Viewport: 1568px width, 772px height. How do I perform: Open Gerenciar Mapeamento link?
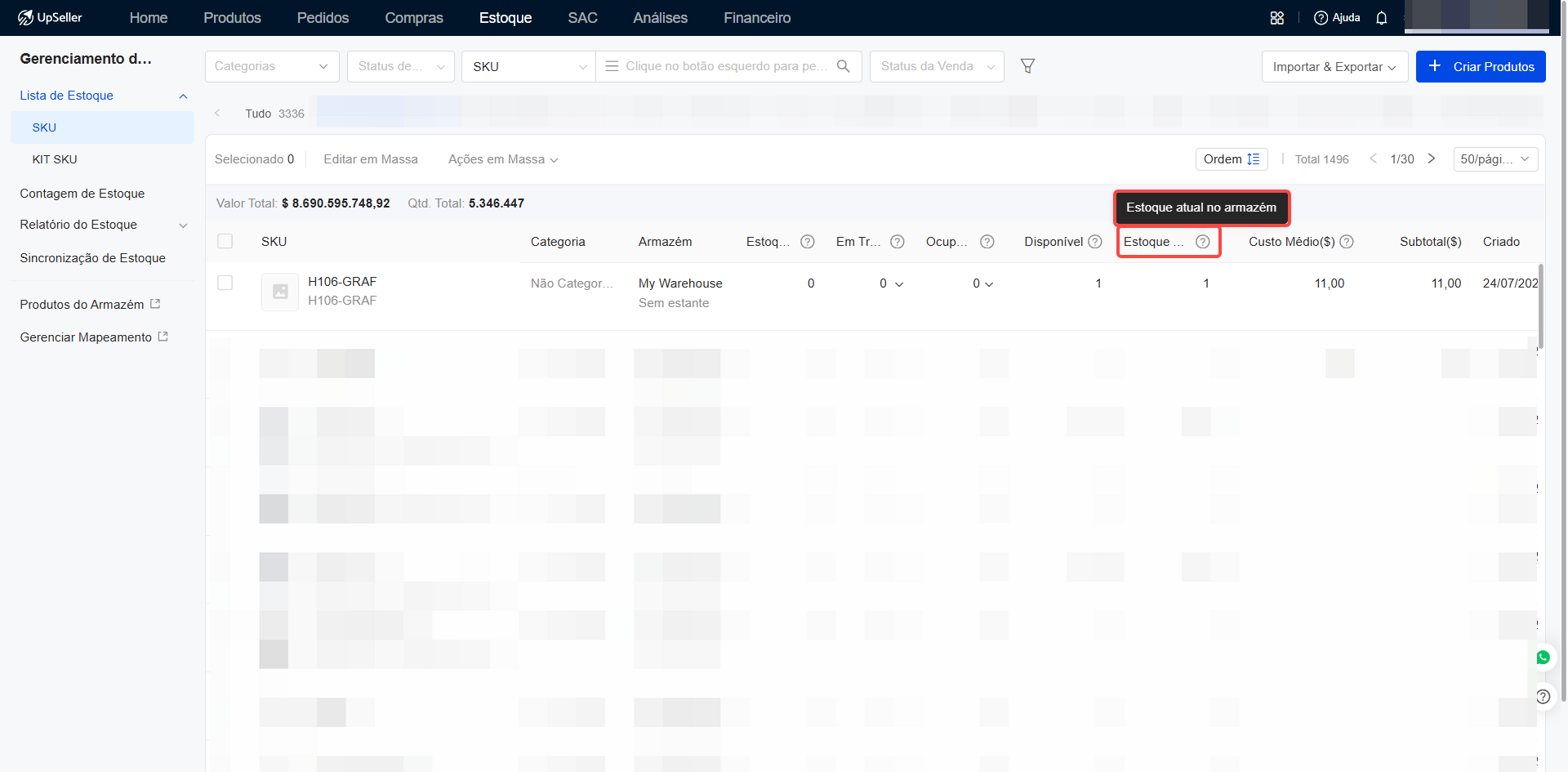pyautogui.click(x=86, y=337)
